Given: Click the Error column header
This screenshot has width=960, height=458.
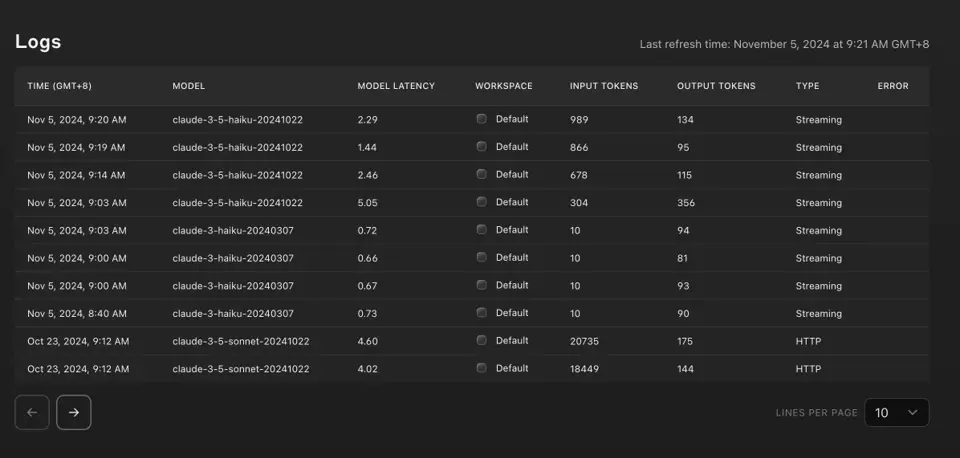Looking at the screenshot, I should 893,86.
